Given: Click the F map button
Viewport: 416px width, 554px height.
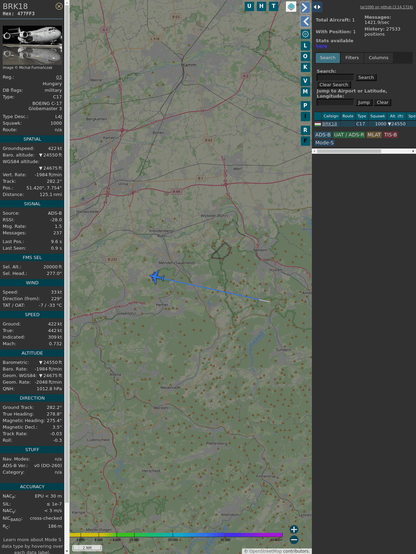Looking at the screenshot, I should click(x=305, y=141).
